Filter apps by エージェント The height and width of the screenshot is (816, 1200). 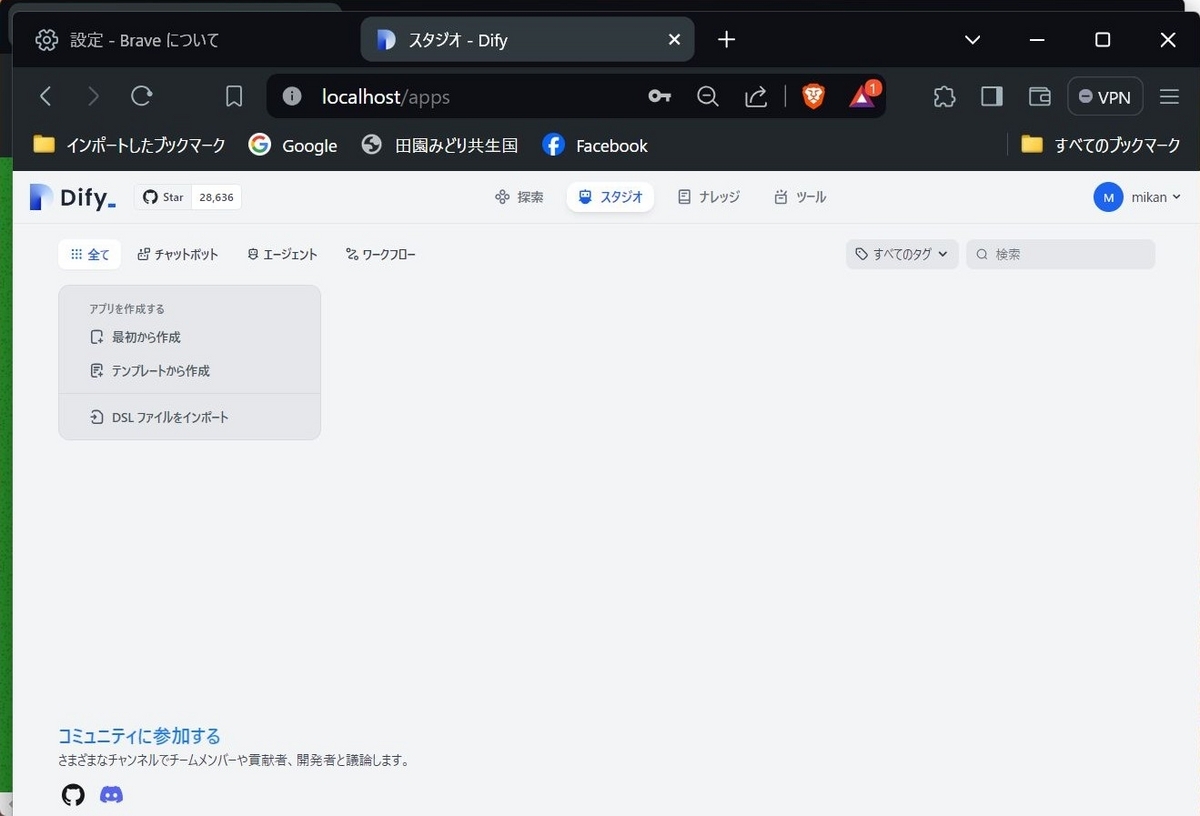pos(282,254)
